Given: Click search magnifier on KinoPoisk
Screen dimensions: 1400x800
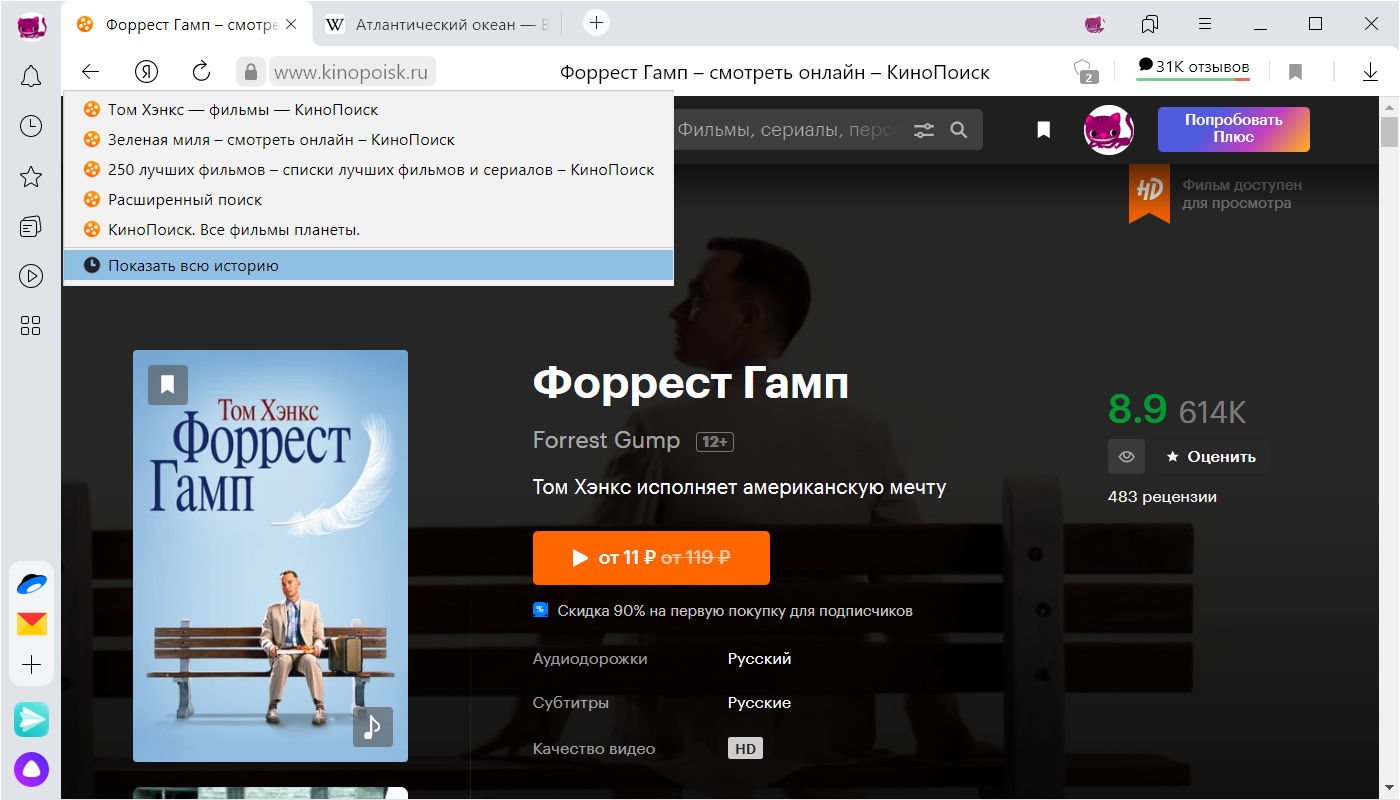Looking at the screenshot, I should (959, 130).
